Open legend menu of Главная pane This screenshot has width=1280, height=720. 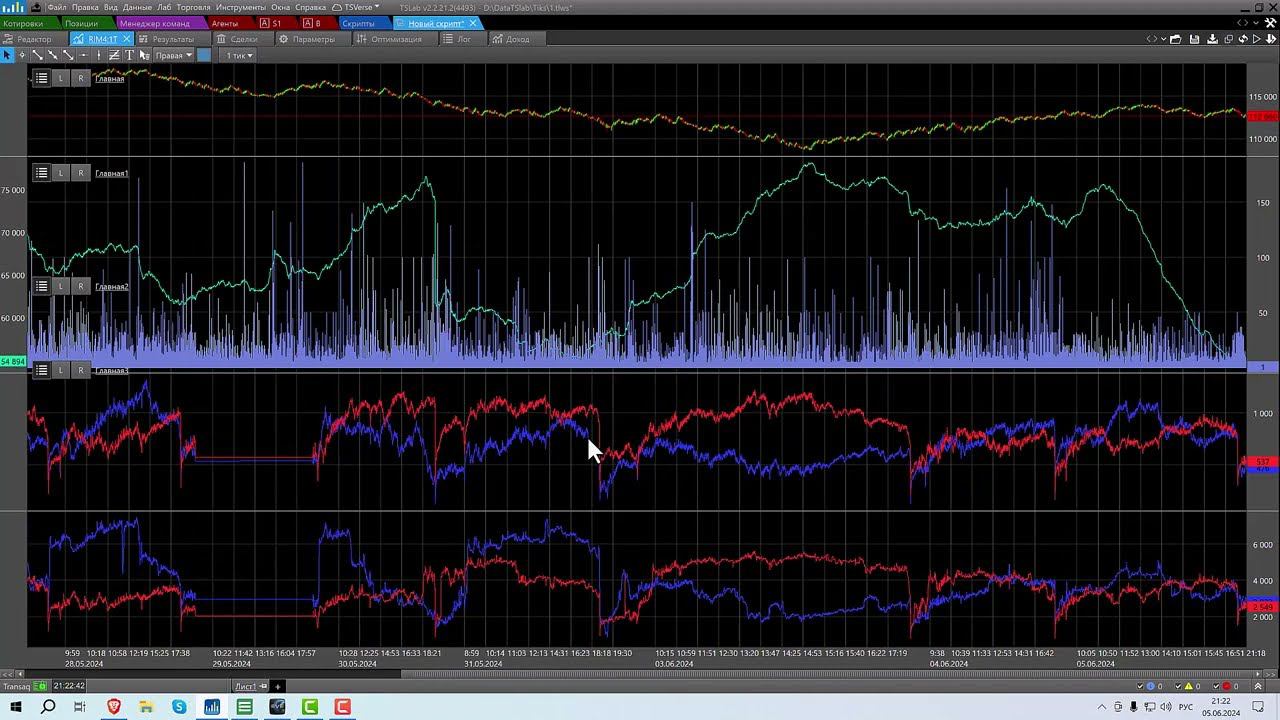(41, 78)
